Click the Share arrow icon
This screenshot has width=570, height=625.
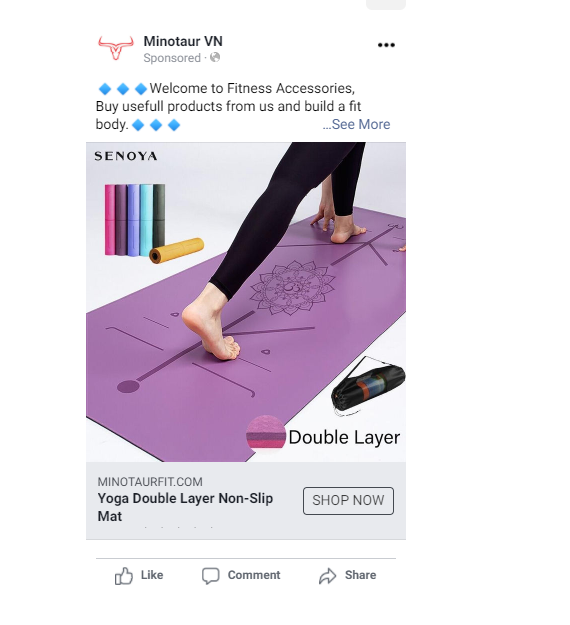click(x=328, y=576)
